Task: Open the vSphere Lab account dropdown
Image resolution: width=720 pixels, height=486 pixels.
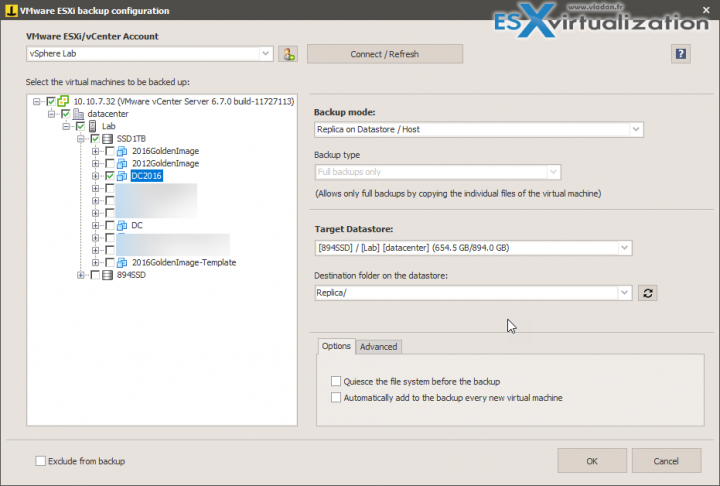Action: pos(265,54)
